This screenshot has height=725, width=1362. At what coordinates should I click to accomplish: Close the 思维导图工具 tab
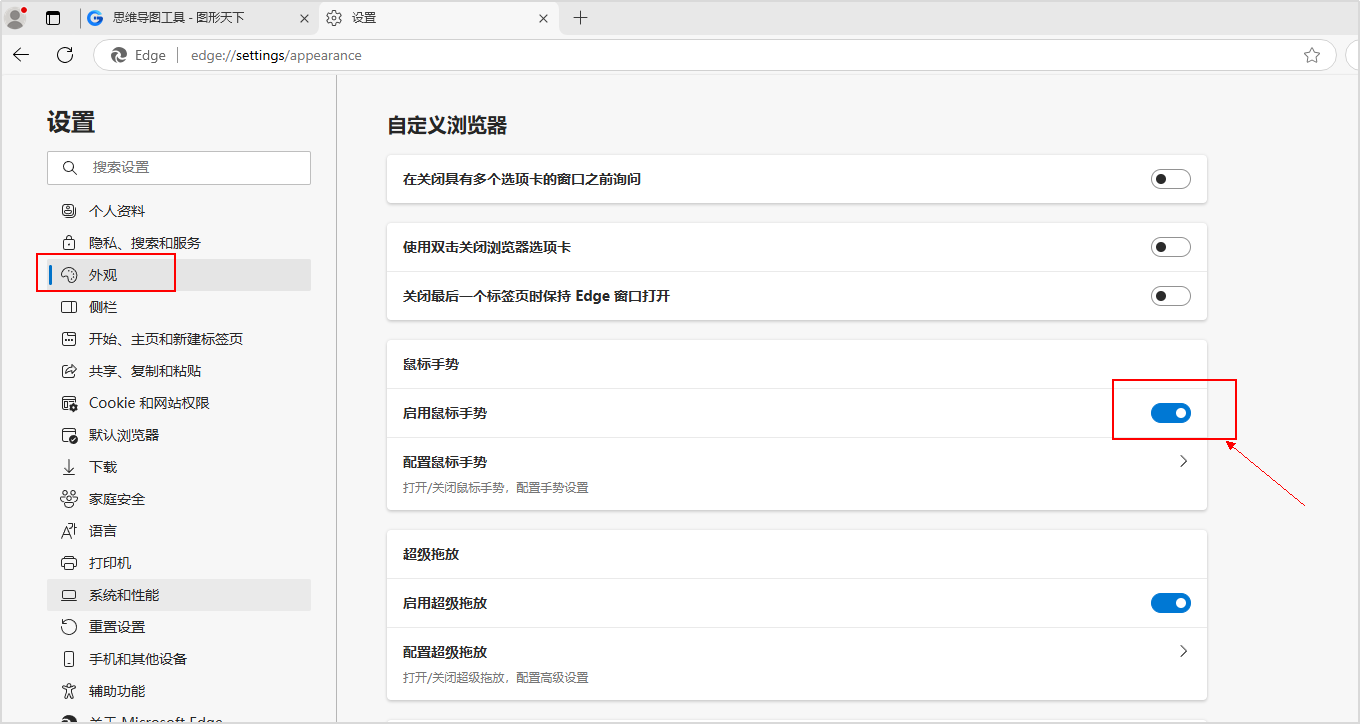click(300, 18)
